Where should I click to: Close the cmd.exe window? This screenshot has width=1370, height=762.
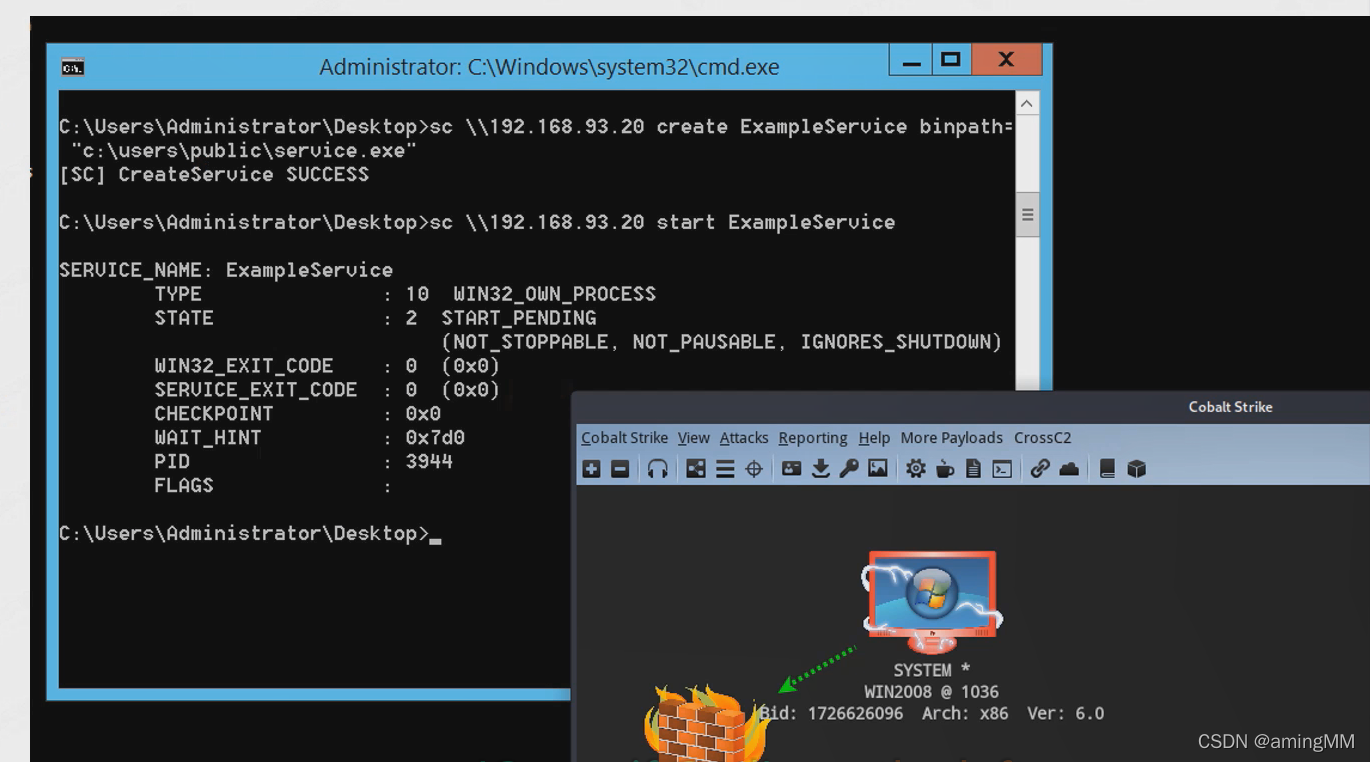(1006, 60)
